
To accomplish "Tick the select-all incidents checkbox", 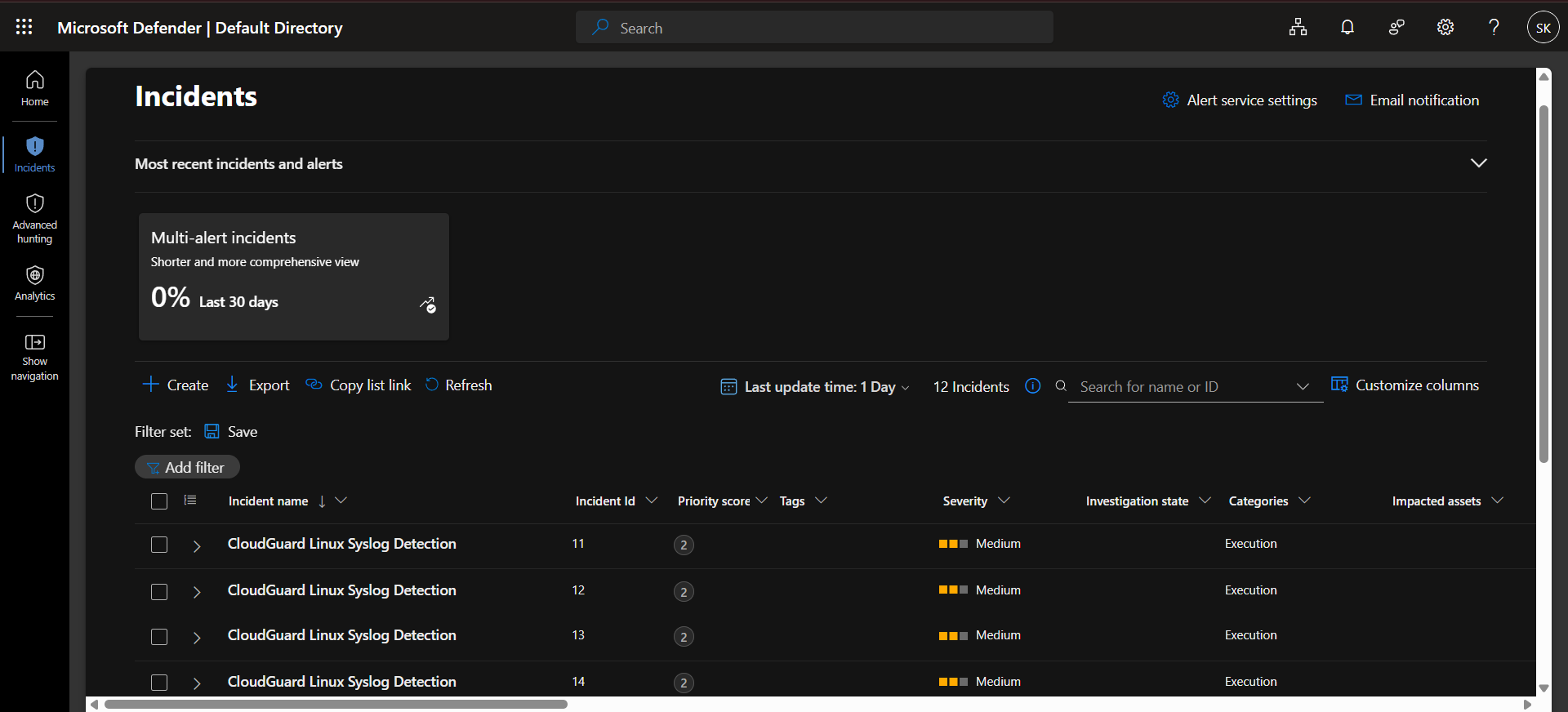I will (159, 501).
